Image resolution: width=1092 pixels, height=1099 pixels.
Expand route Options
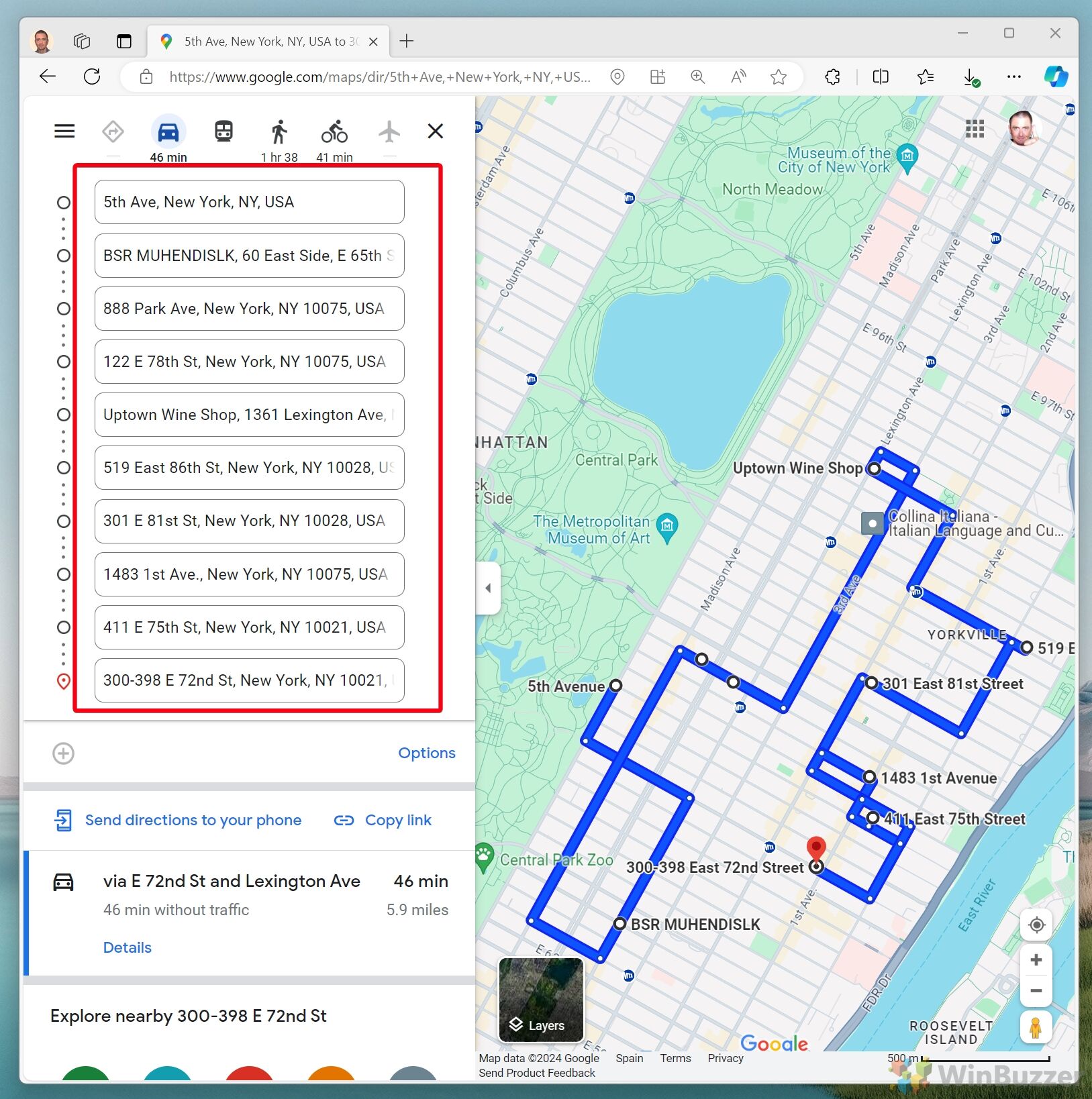click(x=426, y=753)
